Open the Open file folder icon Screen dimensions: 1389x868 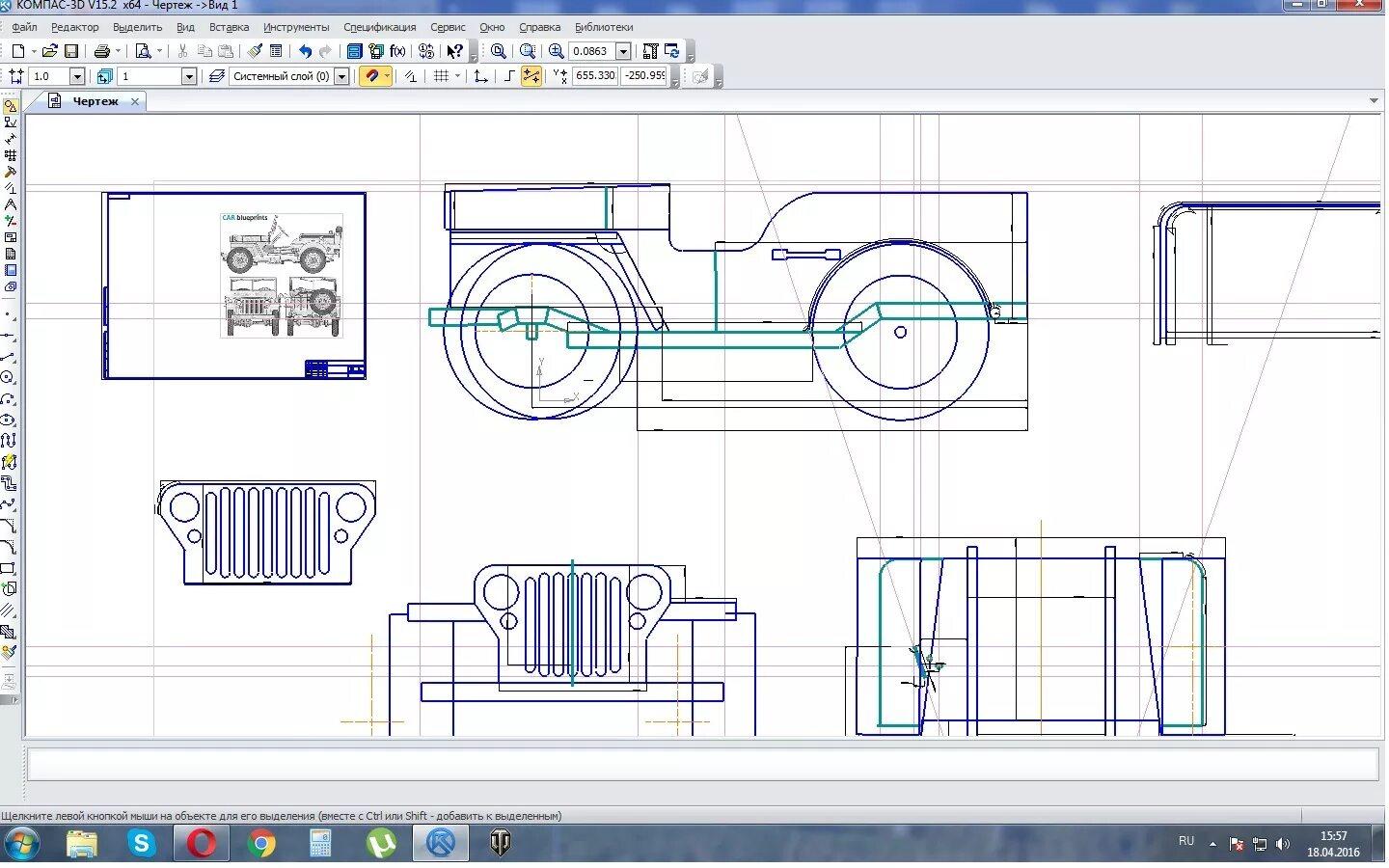point(49,51)
